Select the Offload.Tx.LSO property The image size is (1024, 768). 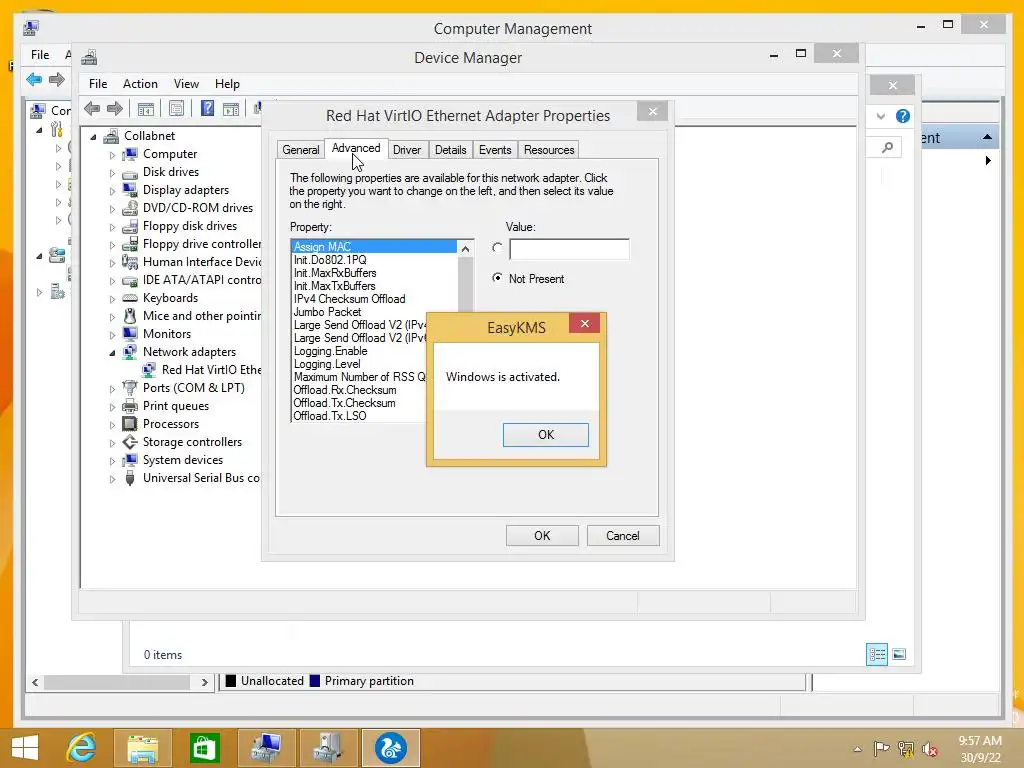(330, 416)
